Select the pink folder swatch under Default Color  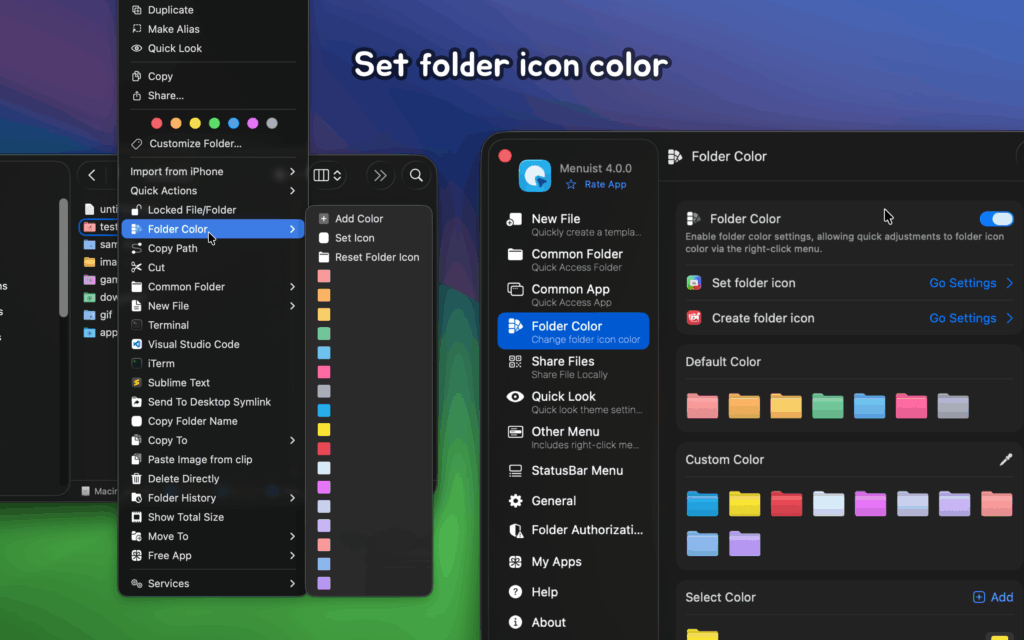(x=703, y=406)
